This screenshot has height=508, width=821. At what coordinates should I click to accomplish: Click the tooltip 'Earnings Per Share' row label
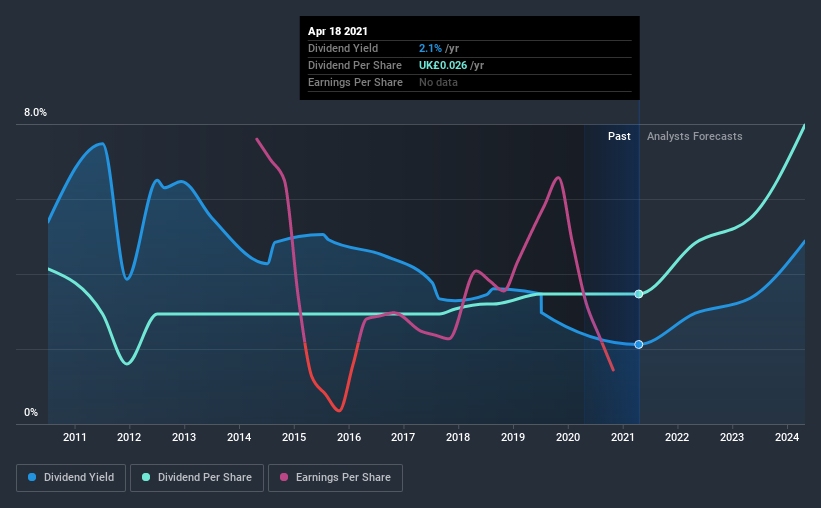356,82
